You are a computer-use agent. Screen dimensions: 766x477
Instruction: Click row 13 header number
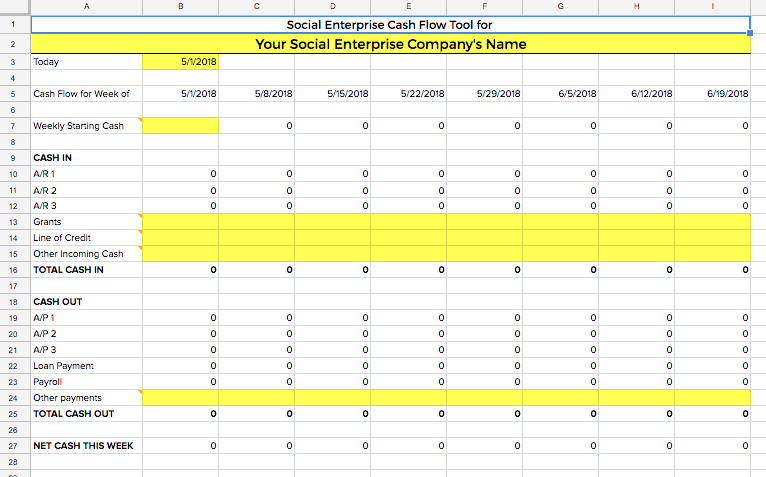pyautogui.click(x=13, y=222)
